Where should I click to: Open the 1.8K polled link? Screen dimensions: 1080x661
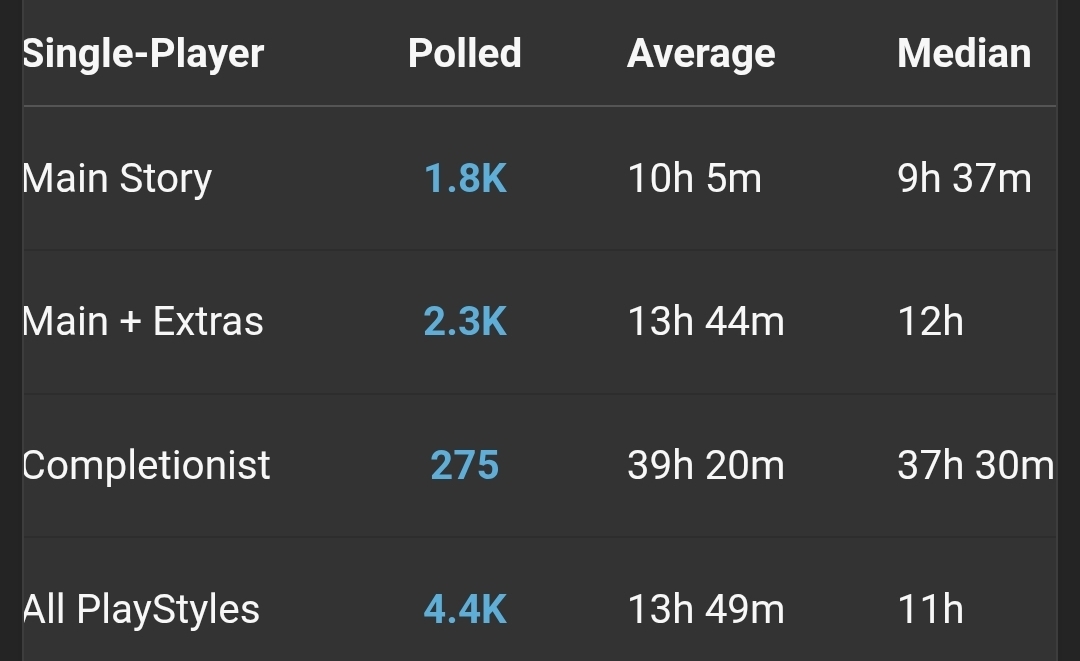point(465,179)
